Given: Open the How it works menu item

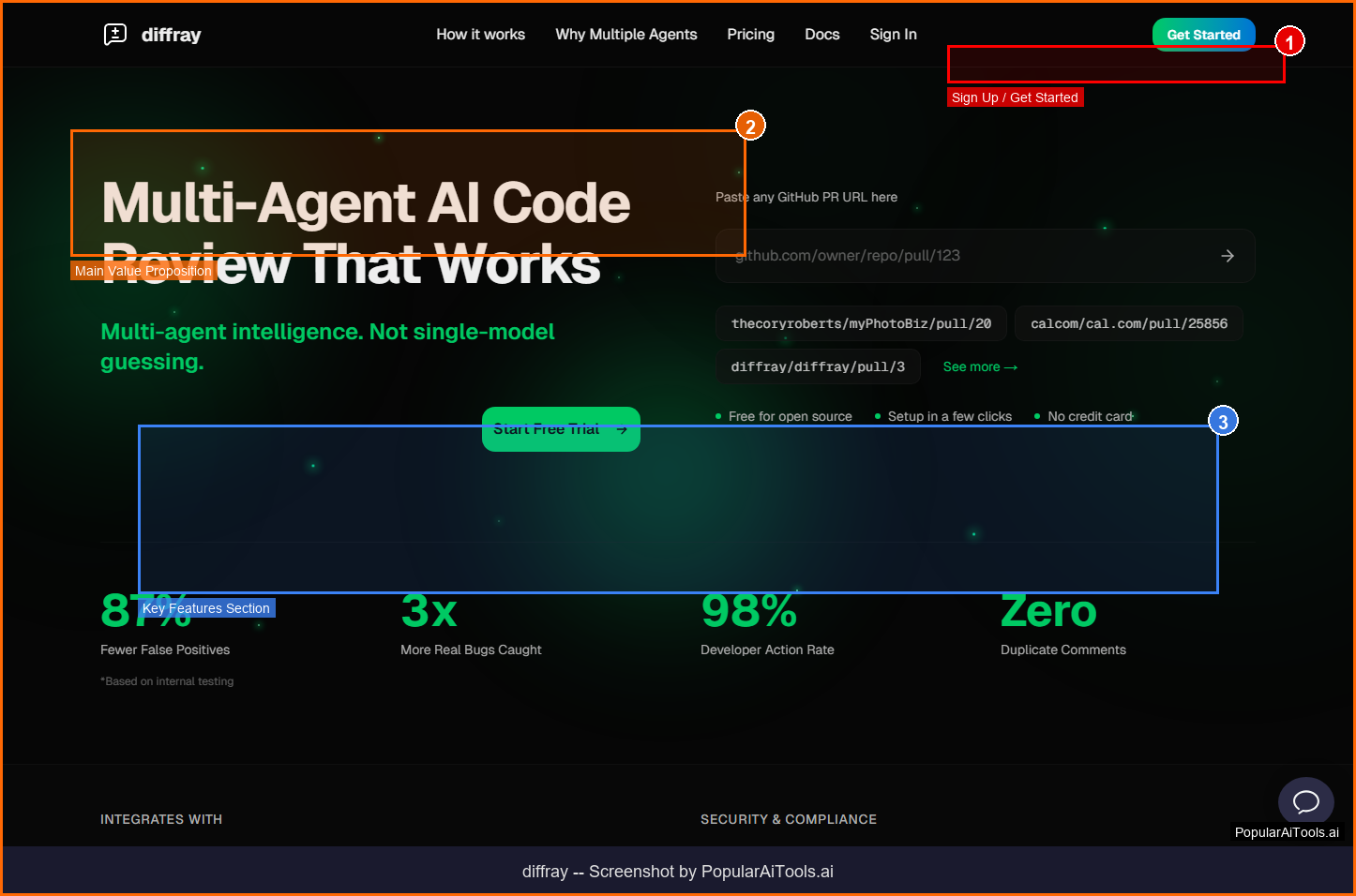Looking at the screenshot, I should pyautogui.click(x=480, y=35).
